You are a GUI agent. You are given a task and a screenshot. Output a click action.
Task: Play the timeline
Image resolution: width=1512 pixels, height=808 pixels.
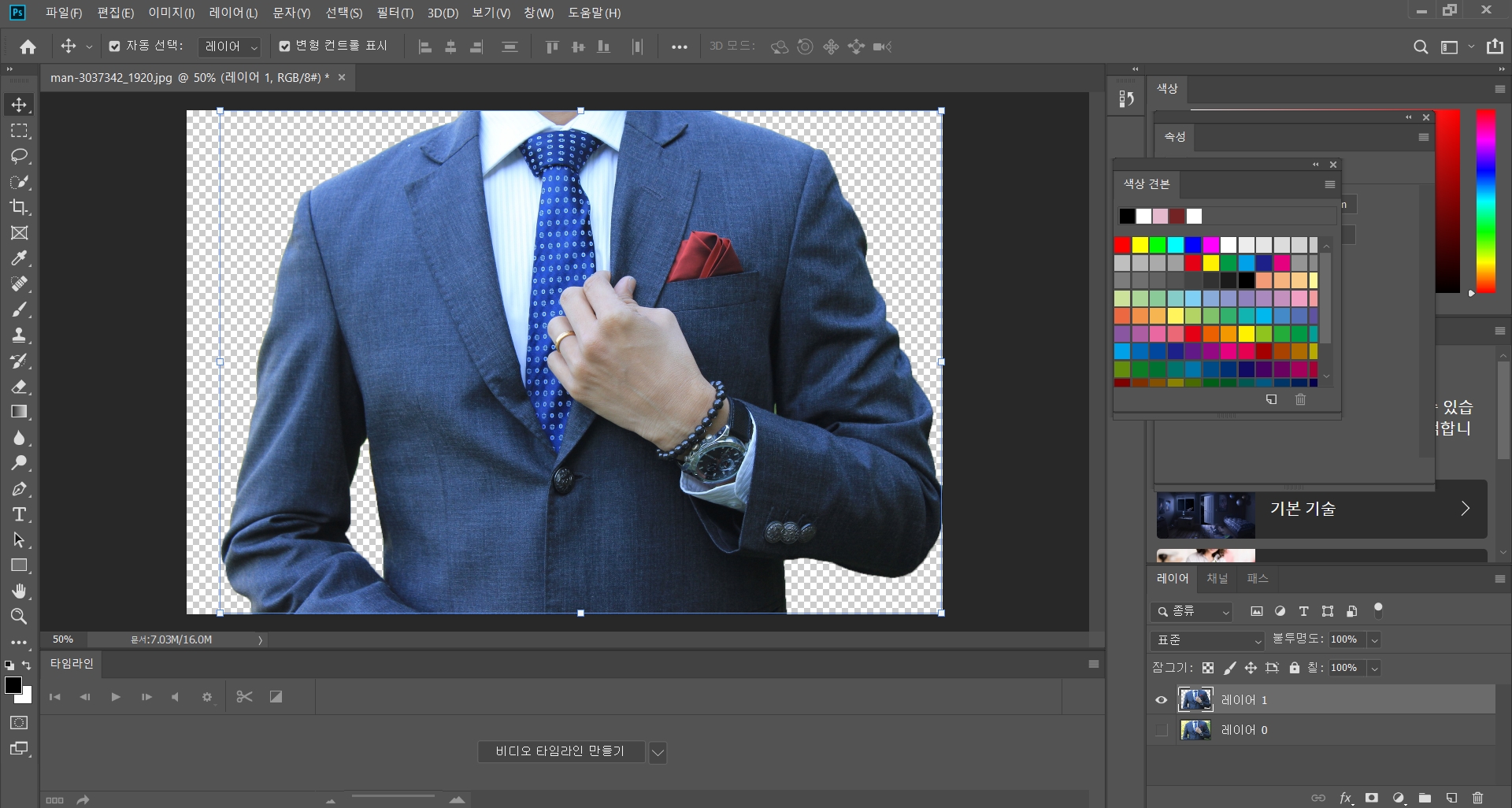116,697
